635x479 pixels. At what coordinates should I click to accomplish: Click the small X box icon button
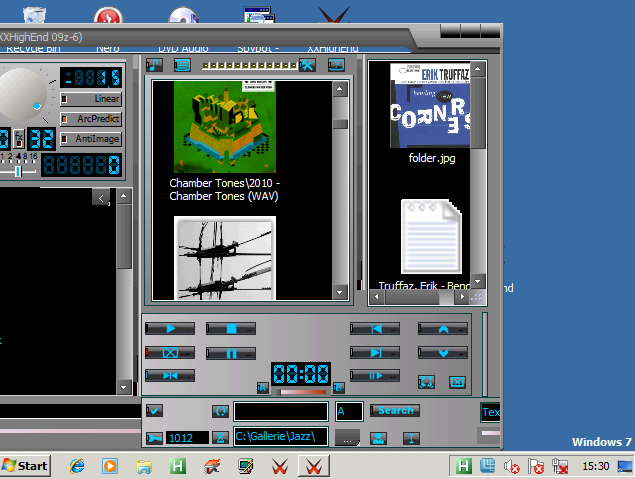tap(457, 382)
